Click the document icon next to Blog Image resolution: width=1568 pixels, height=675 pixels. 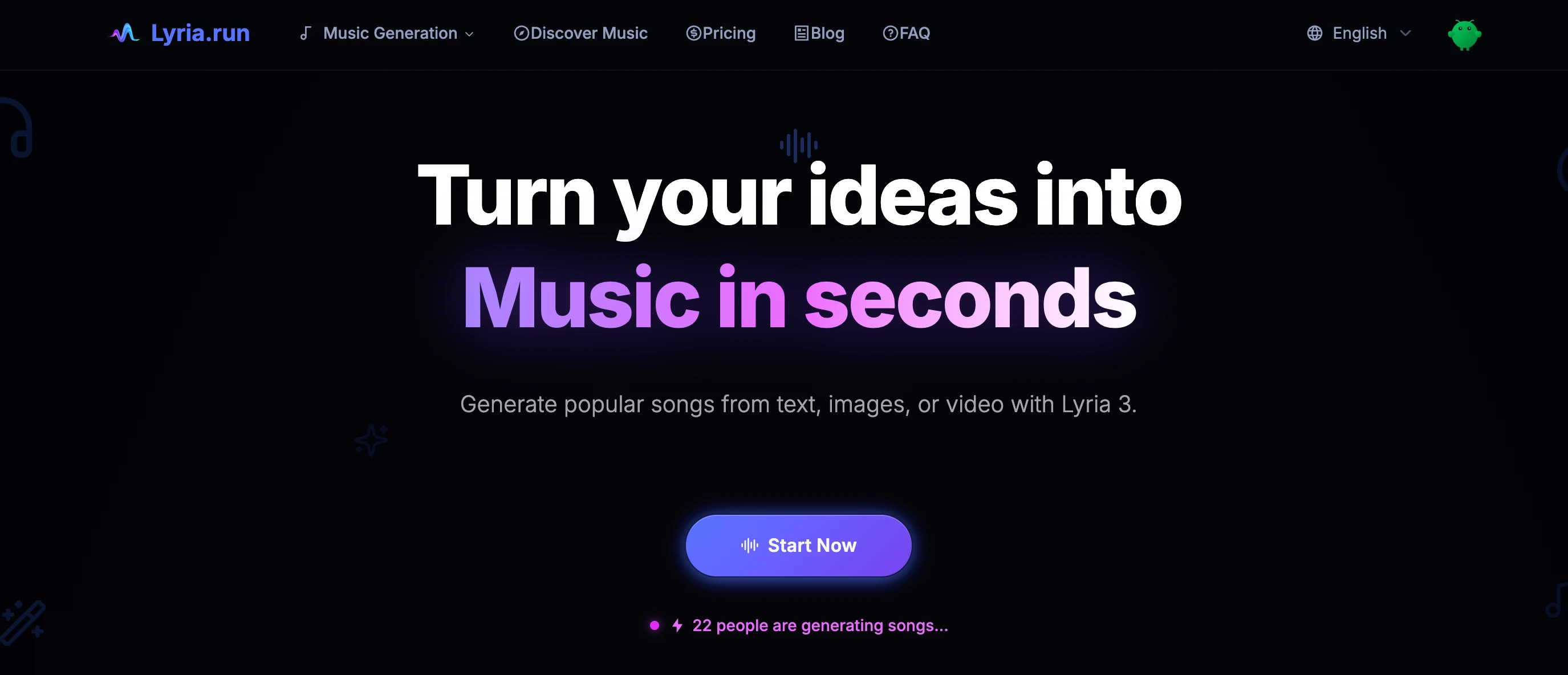point(802,33)
